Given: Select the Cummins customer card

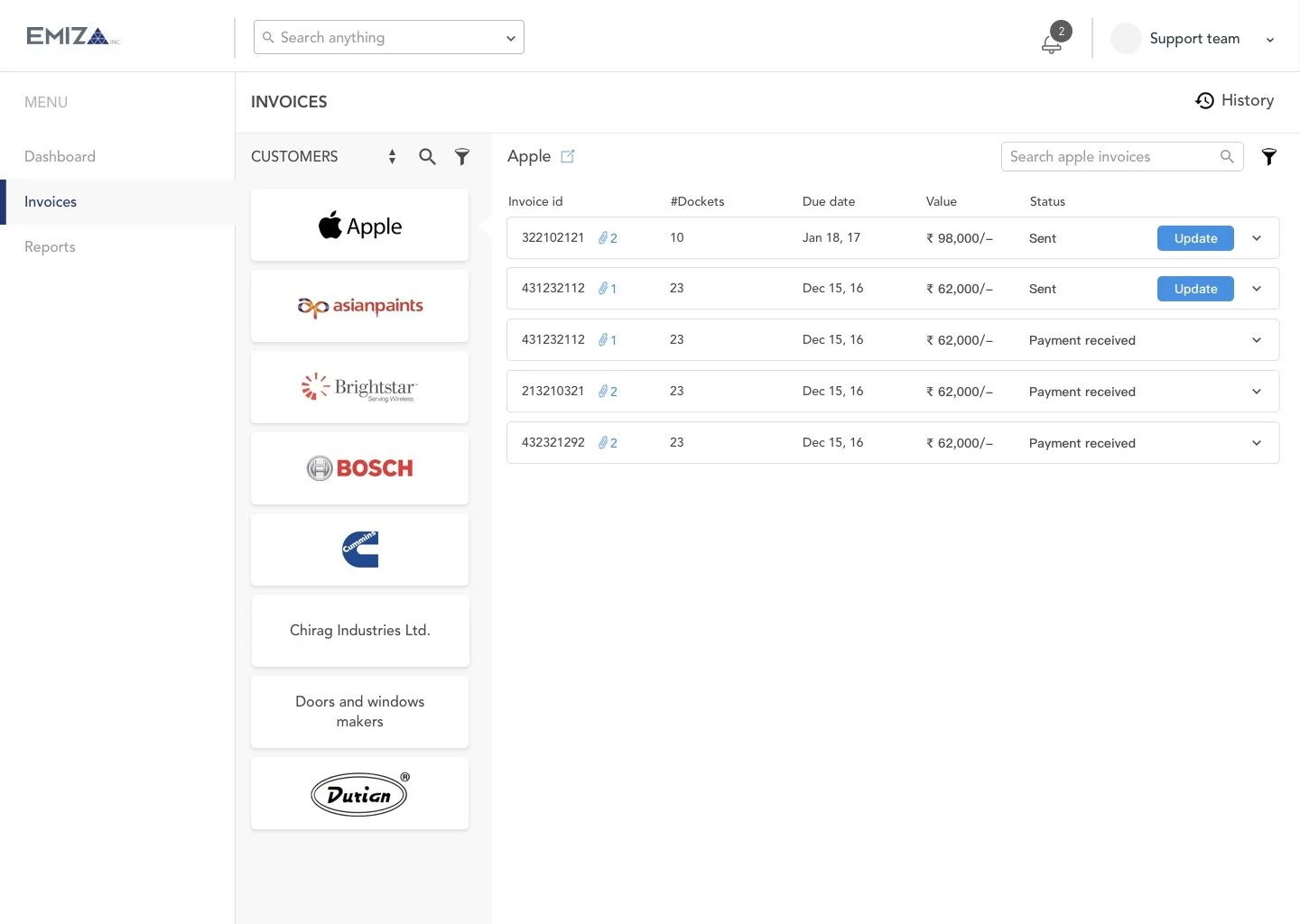Looking at the screenshot, I should [359, 550].
